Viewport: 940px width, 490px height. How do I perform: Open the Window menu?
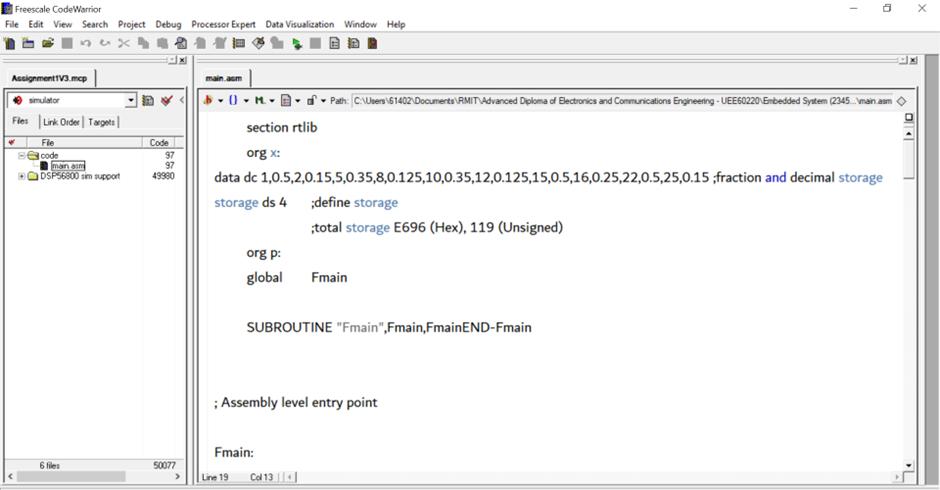(360, 25)
